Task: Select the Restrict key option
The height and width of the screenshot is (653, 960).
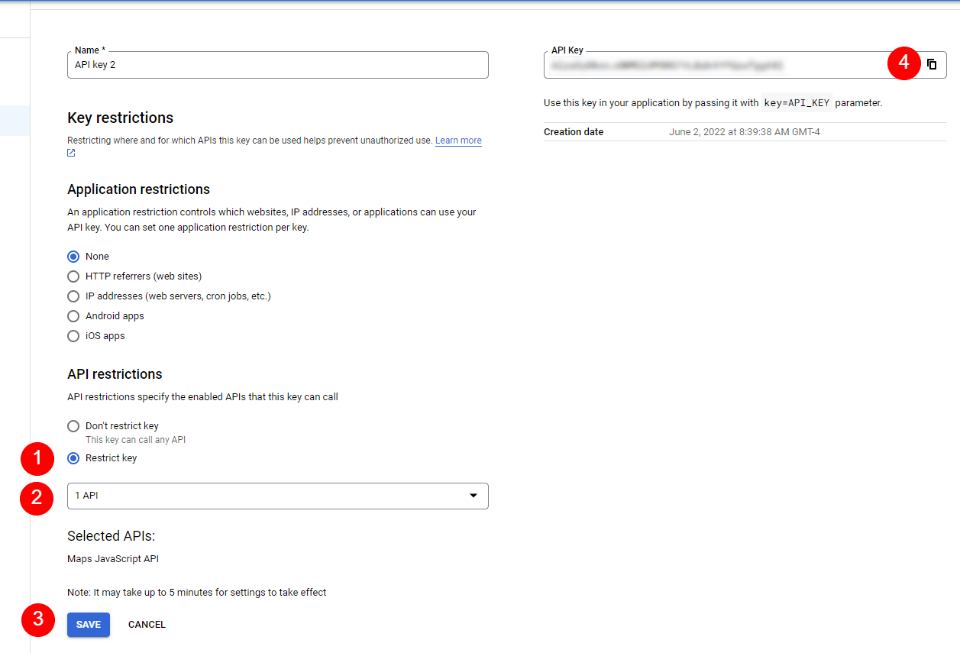Action: [x=73, y=457]
